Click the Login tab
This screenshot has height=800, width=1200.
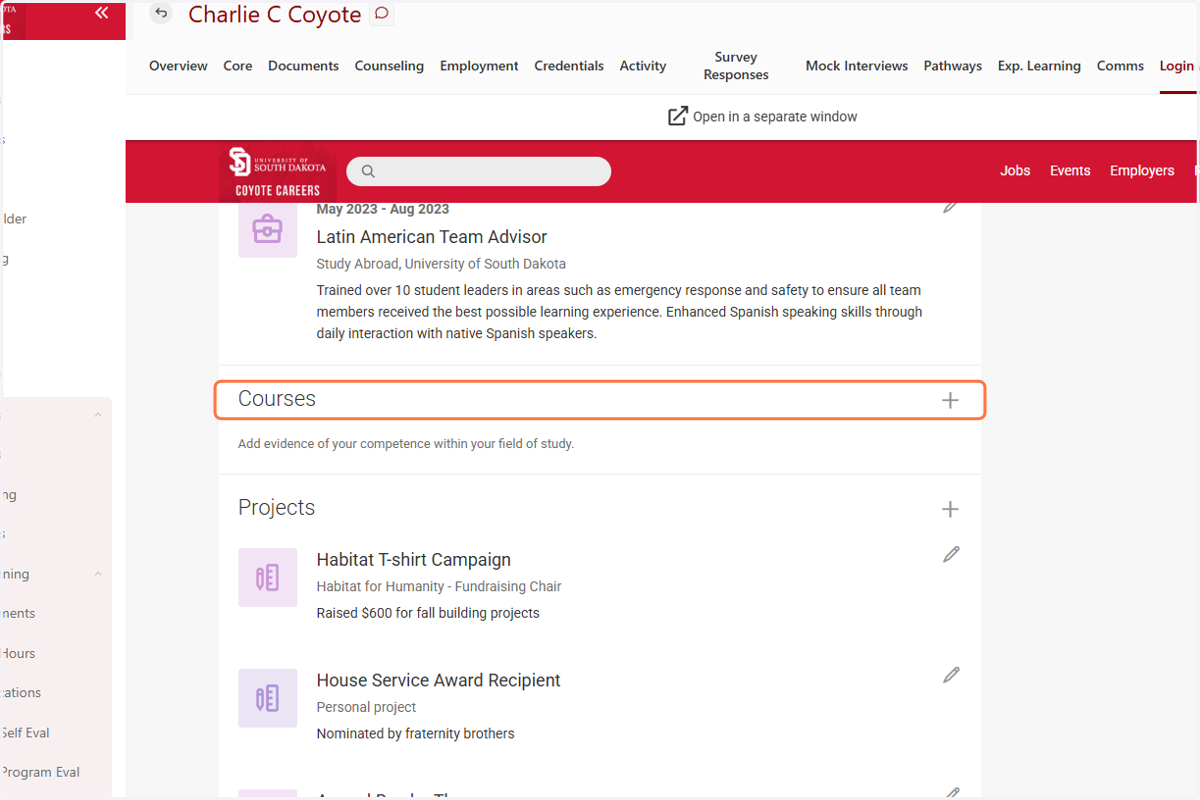(1178, 66)
